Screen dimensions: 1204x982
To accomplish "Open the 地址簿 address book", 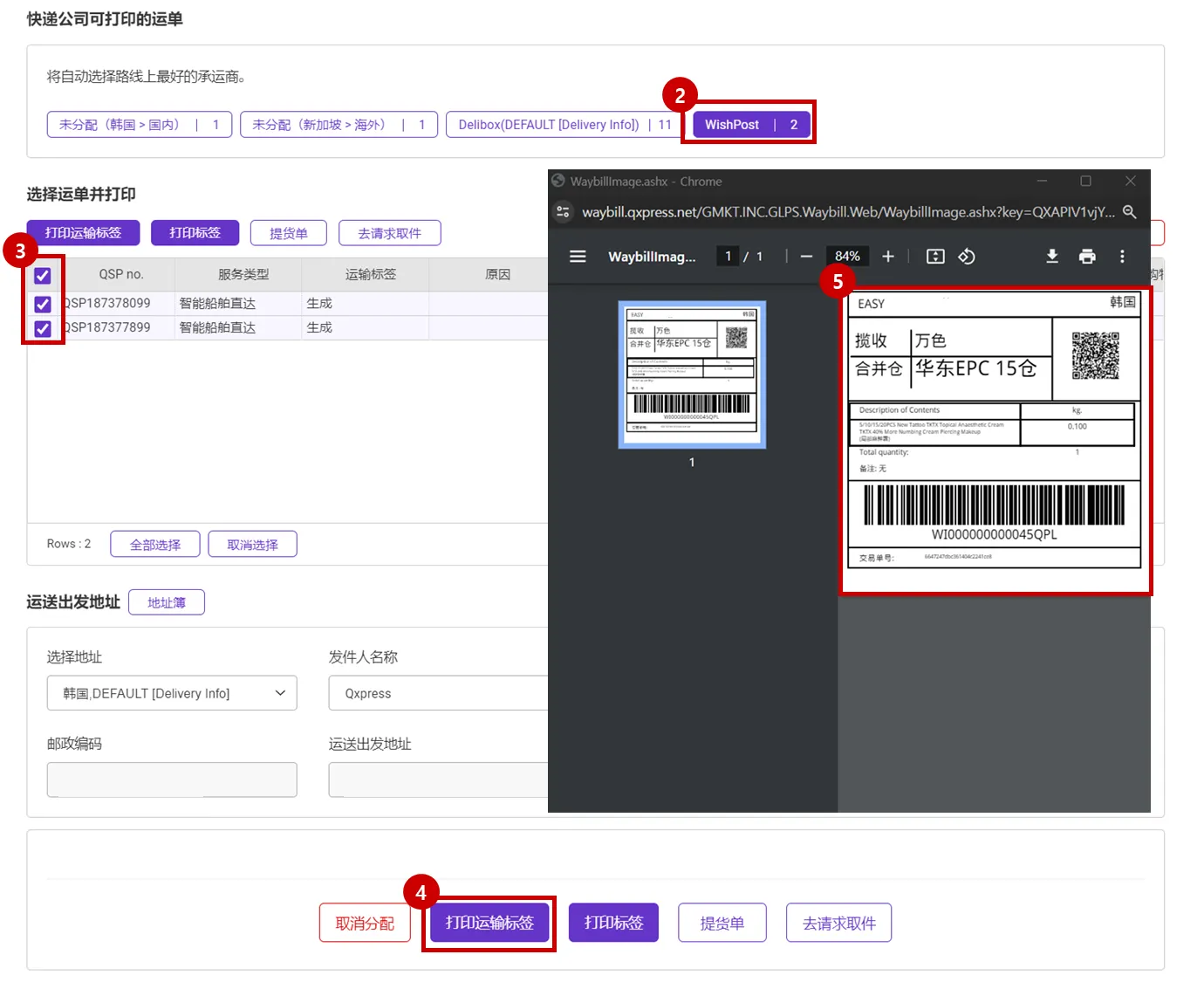I will pos(167,602).
